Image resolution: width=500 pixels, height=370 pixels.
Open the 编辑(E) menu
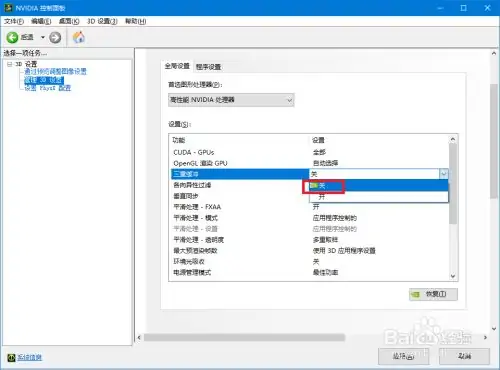[x=41, y=21]
